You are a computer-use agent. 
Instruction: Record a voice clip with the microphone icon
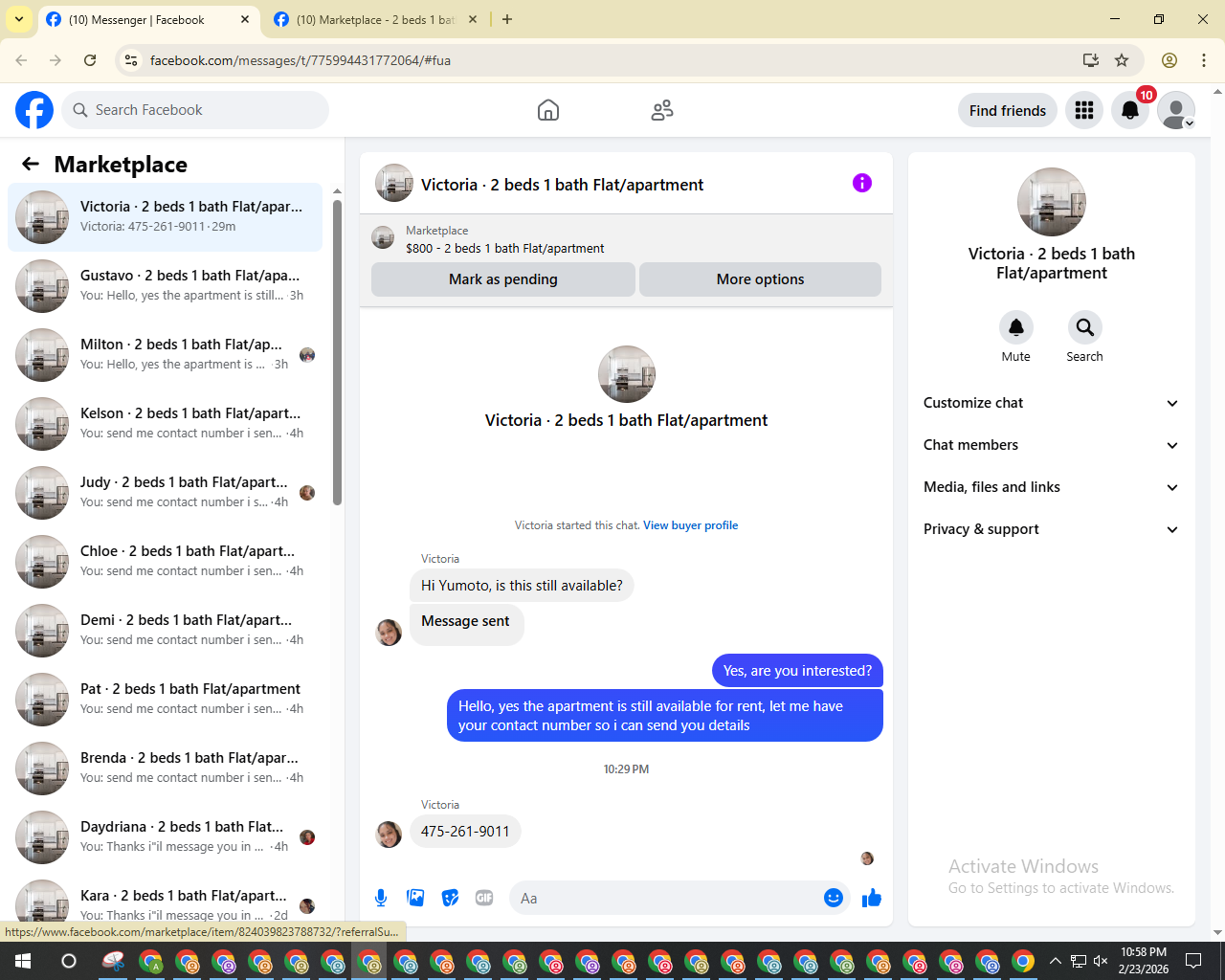[x=381, y=898]
